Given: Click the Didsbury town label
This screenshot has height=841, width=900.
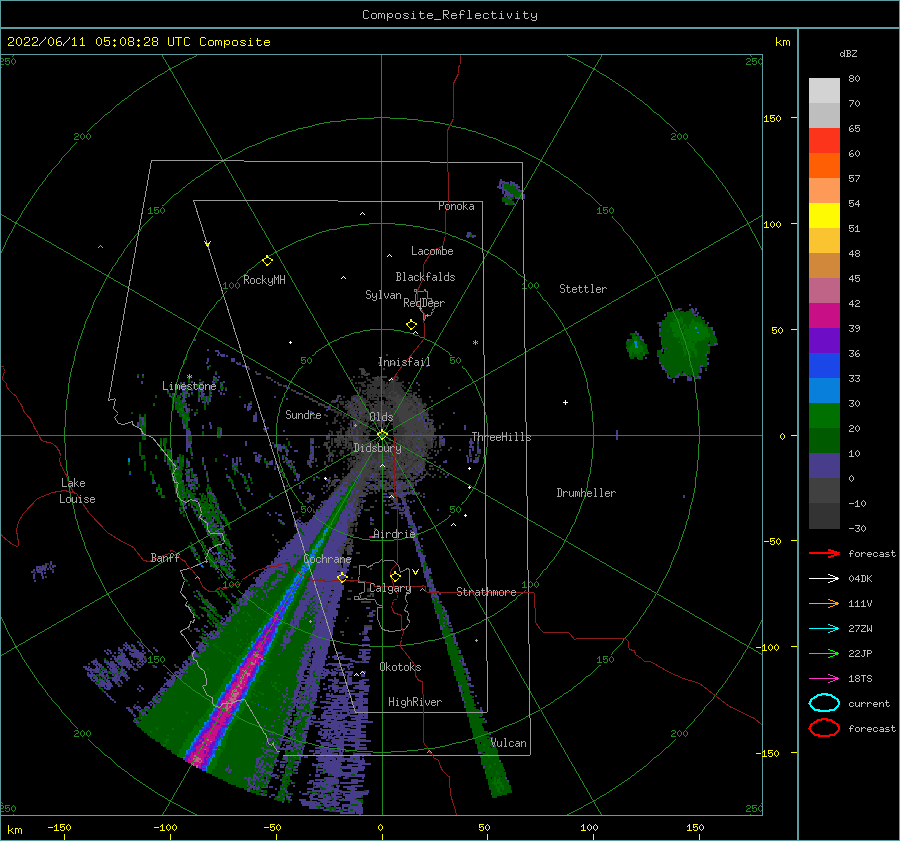Looking at the screenshot, I should point(377,448).
